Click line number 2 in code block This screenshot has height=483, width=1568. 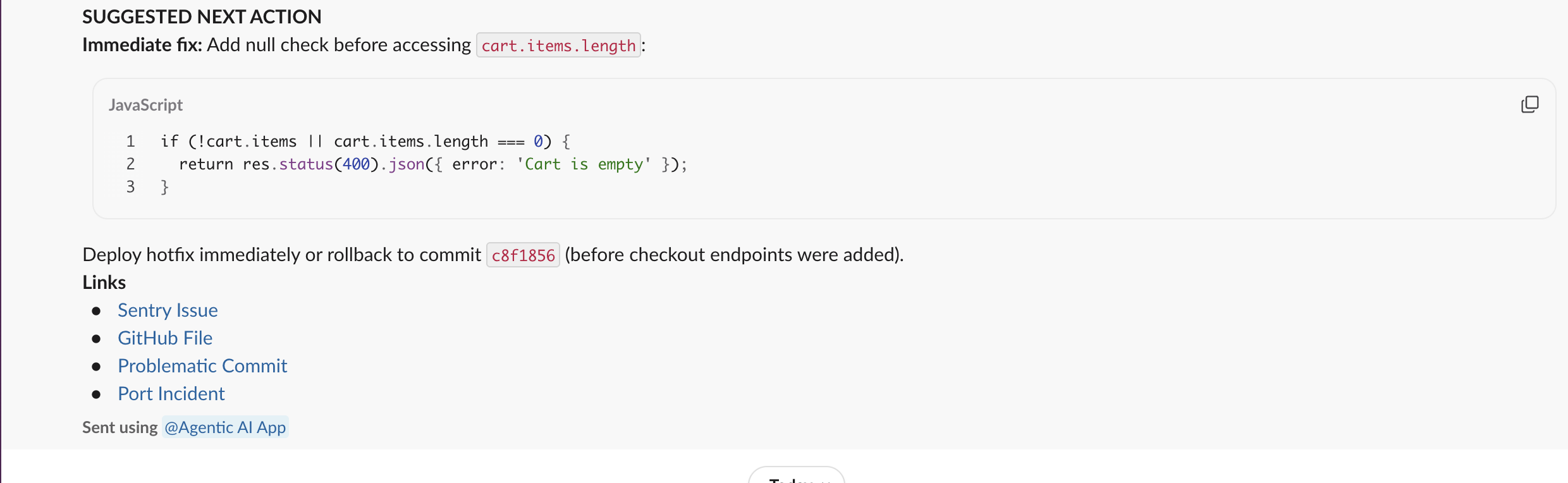pos(130,164)
